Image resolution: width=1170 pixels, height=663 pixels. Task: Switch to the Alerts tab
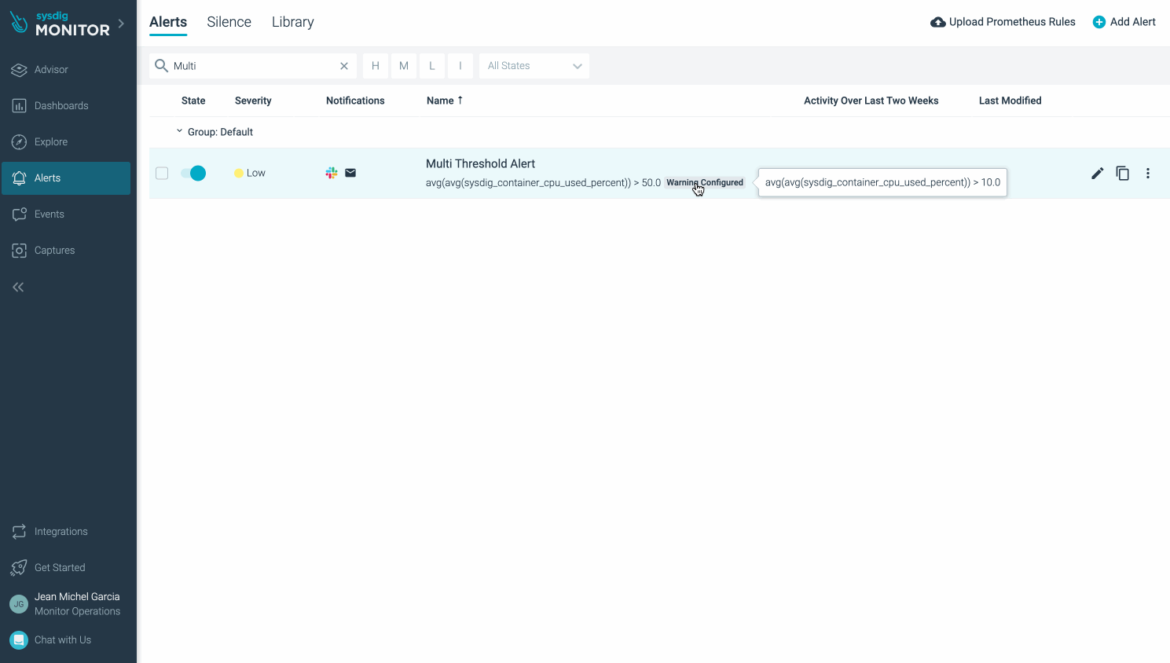click(x=168, y=22)
